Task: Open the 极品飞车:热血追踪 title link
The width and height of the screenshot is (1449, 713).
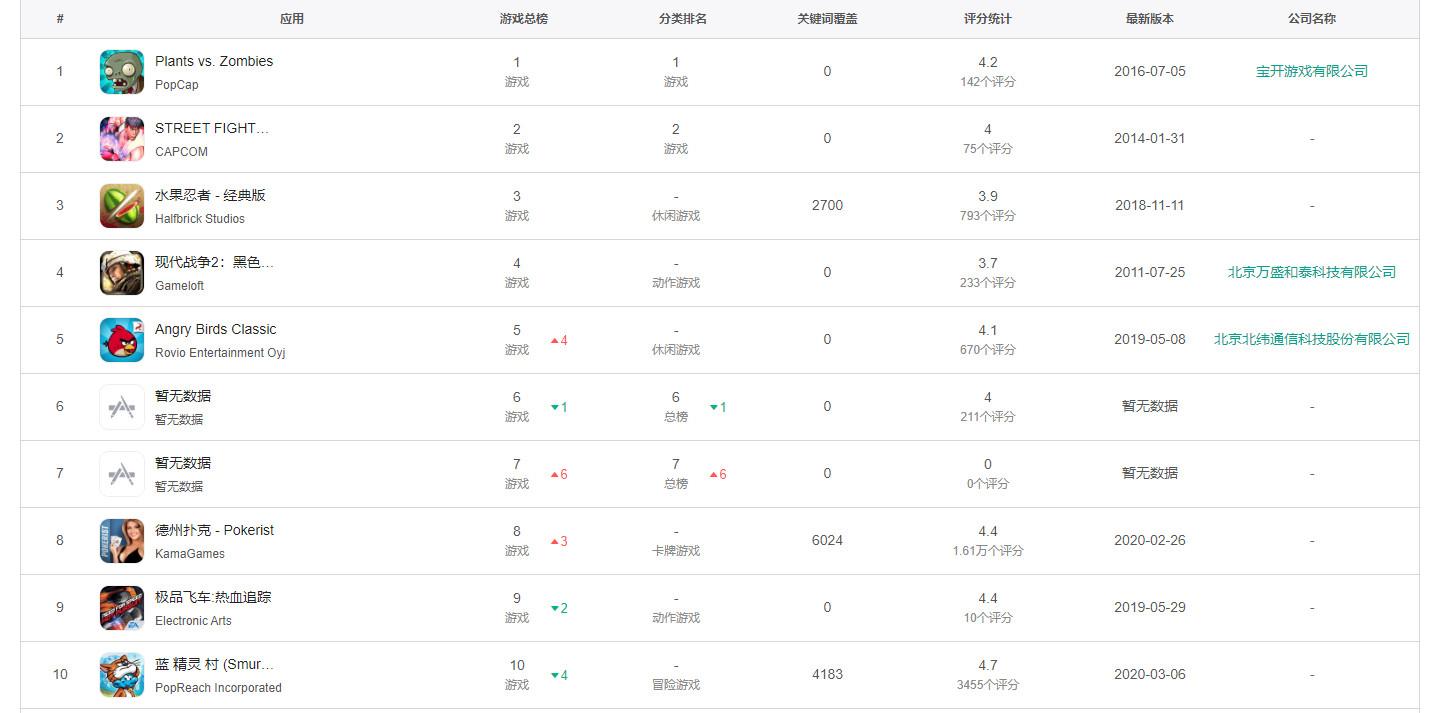Action: point(213,597)
